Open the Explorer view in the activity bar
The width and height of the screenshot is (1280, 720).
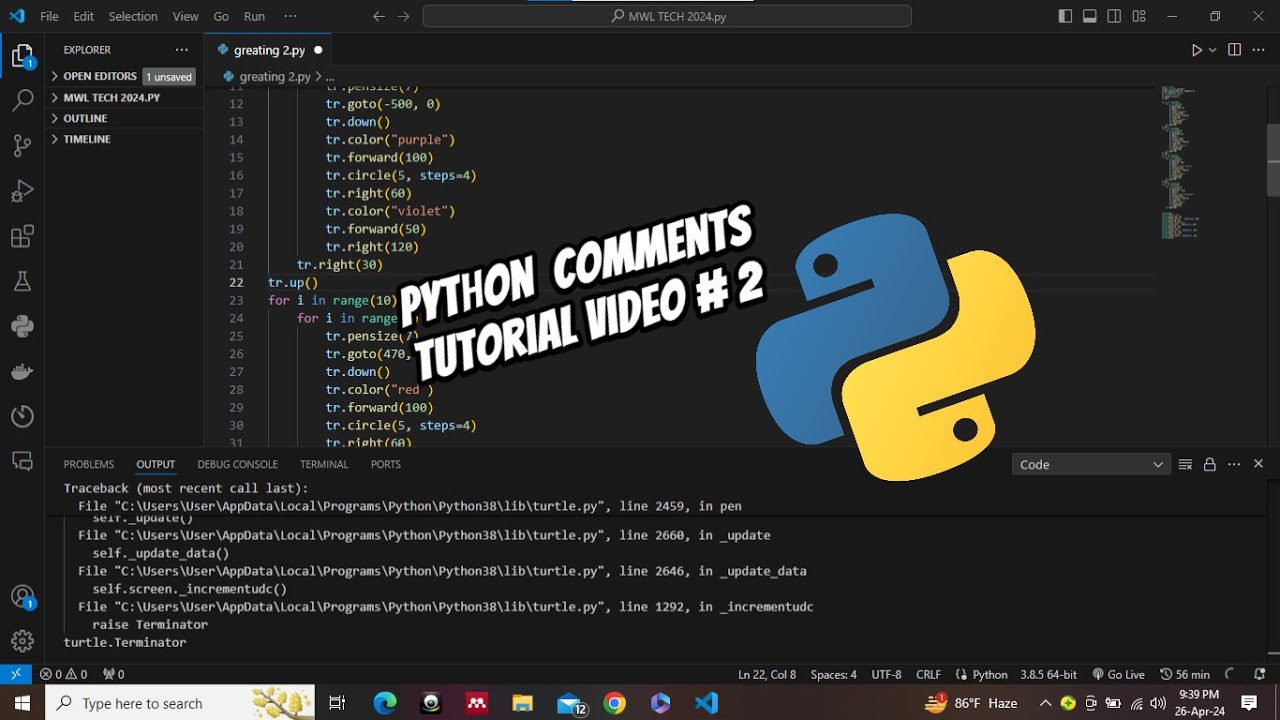pos(22,55)
